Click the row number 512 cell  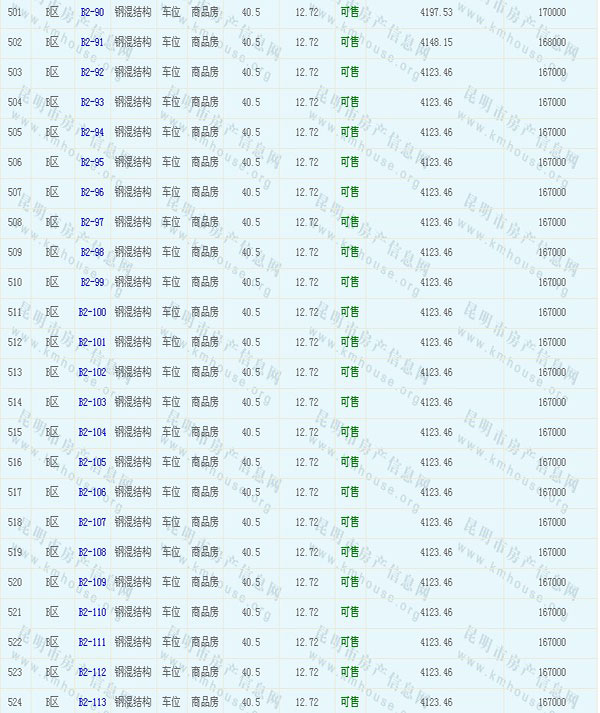click(14, 342)
